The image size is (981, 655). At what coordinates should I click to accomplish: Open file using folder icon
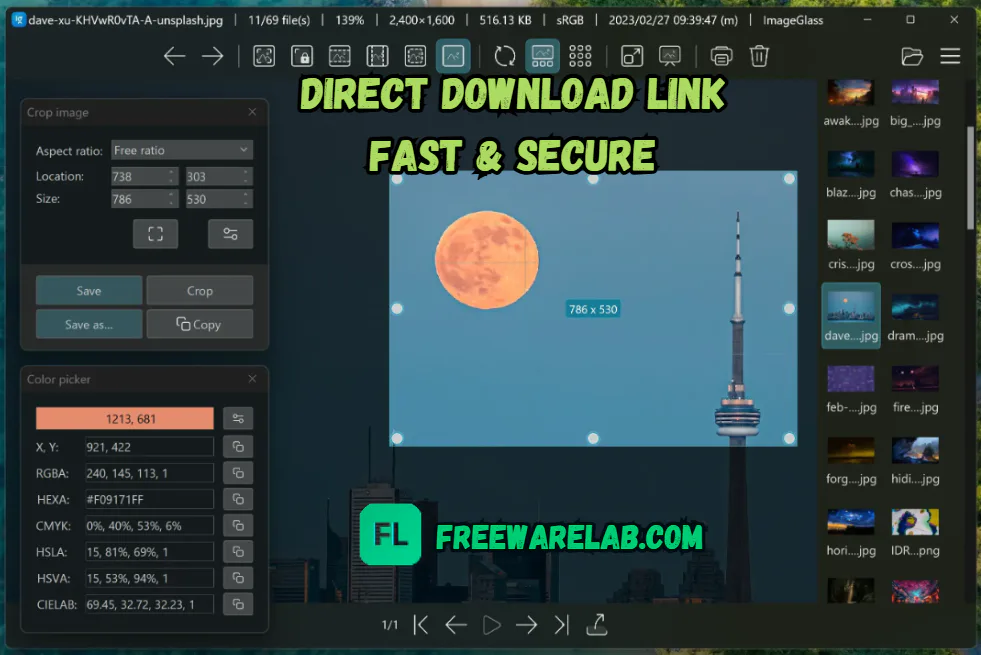912,56
